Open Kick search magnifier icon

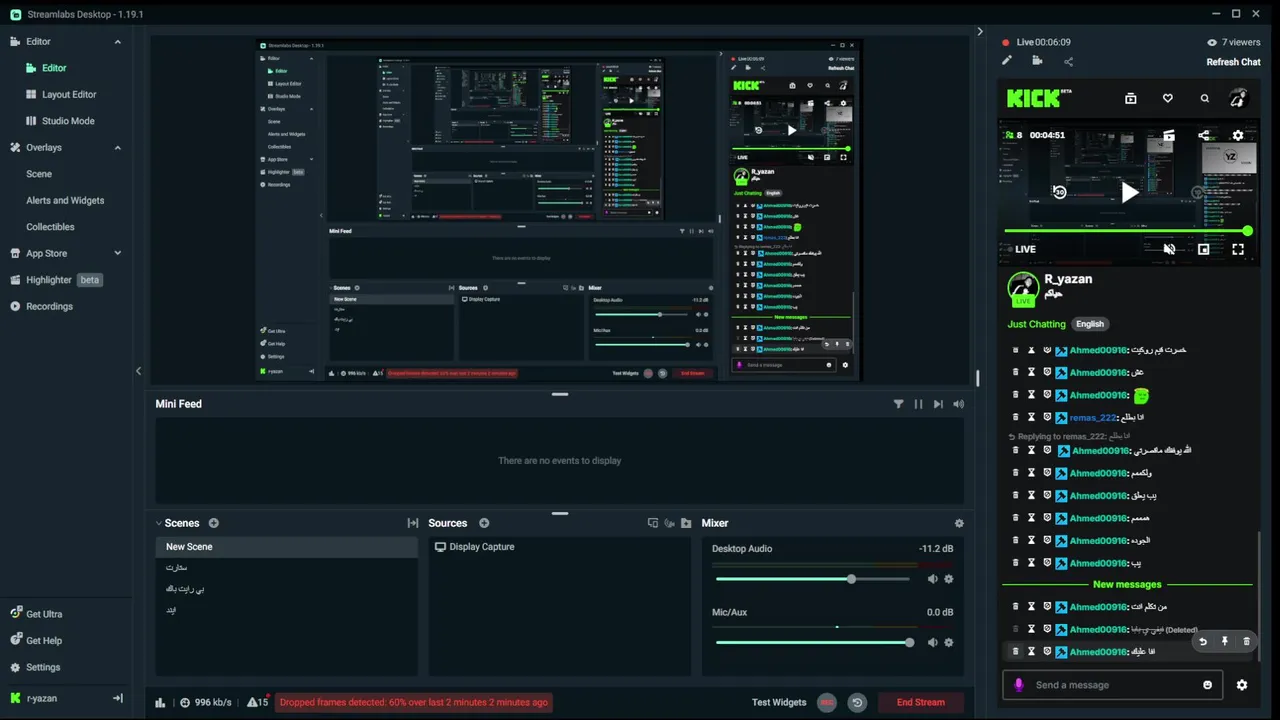pos(1205,98)
